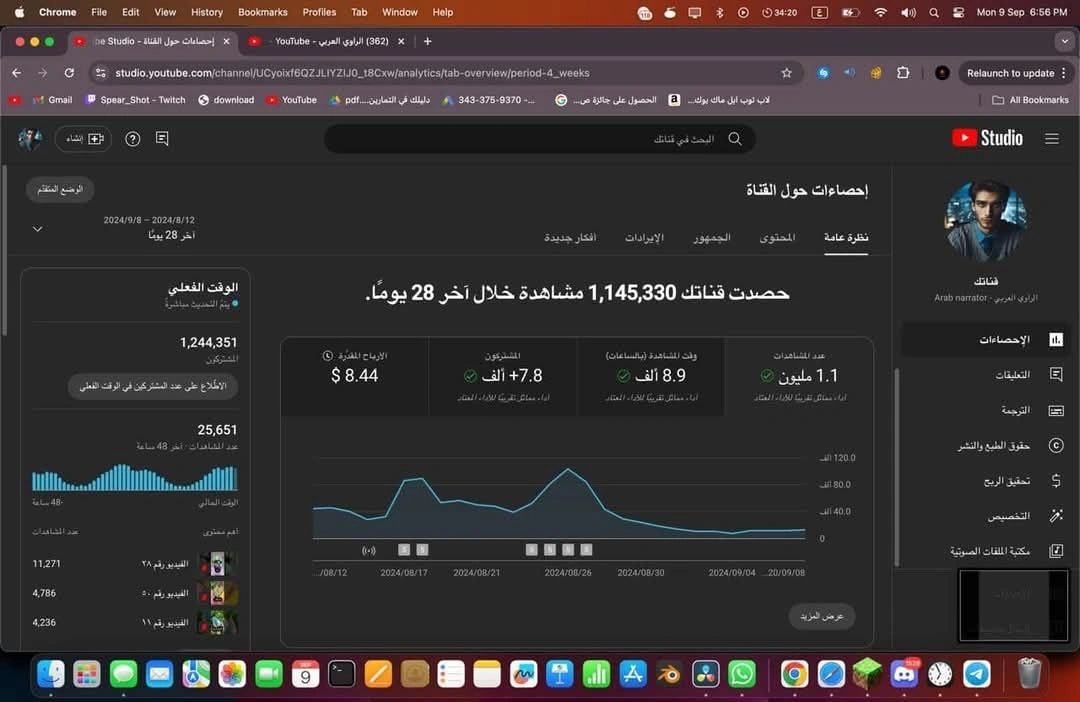Click the Studio search input field
Screen dimensions: 1080x702
tap(540, 139)
